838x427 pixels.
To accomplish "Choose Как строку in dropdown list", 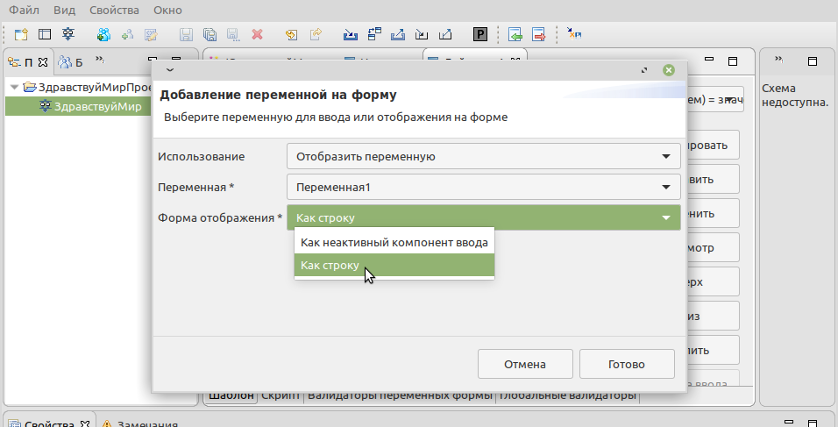I will click(394, 265).
